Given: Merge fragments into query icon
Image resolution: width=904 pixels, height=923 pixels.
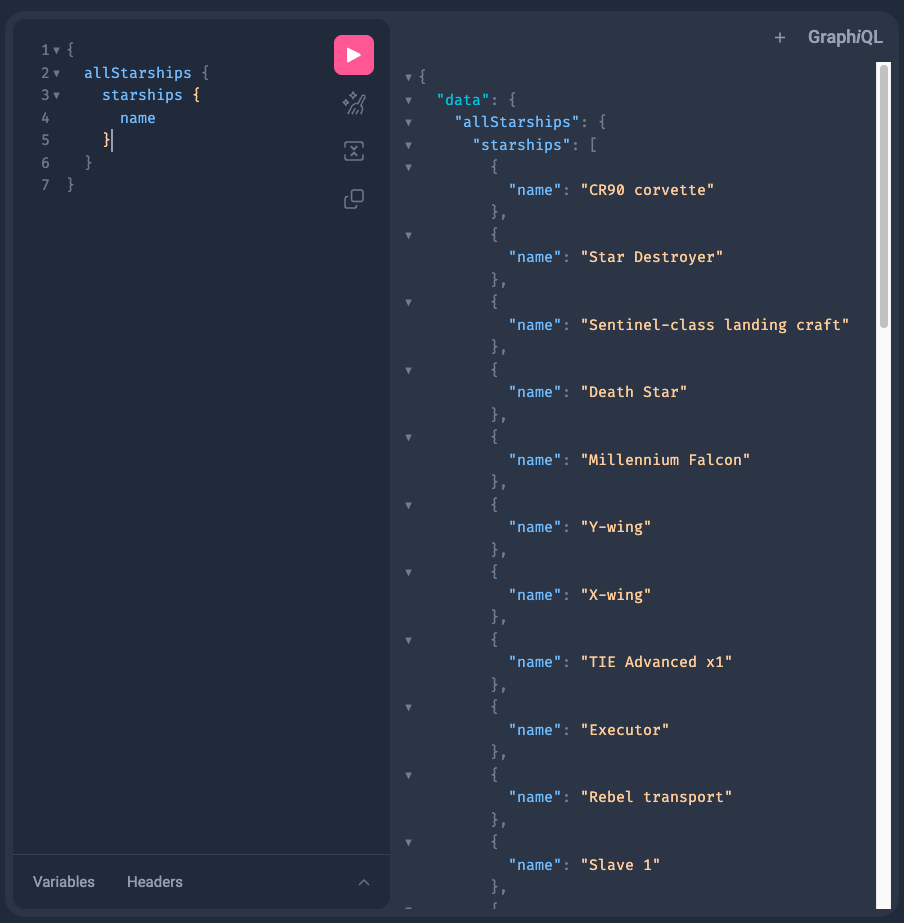Looking at the screenshot, I should click(x=354, y=151).
